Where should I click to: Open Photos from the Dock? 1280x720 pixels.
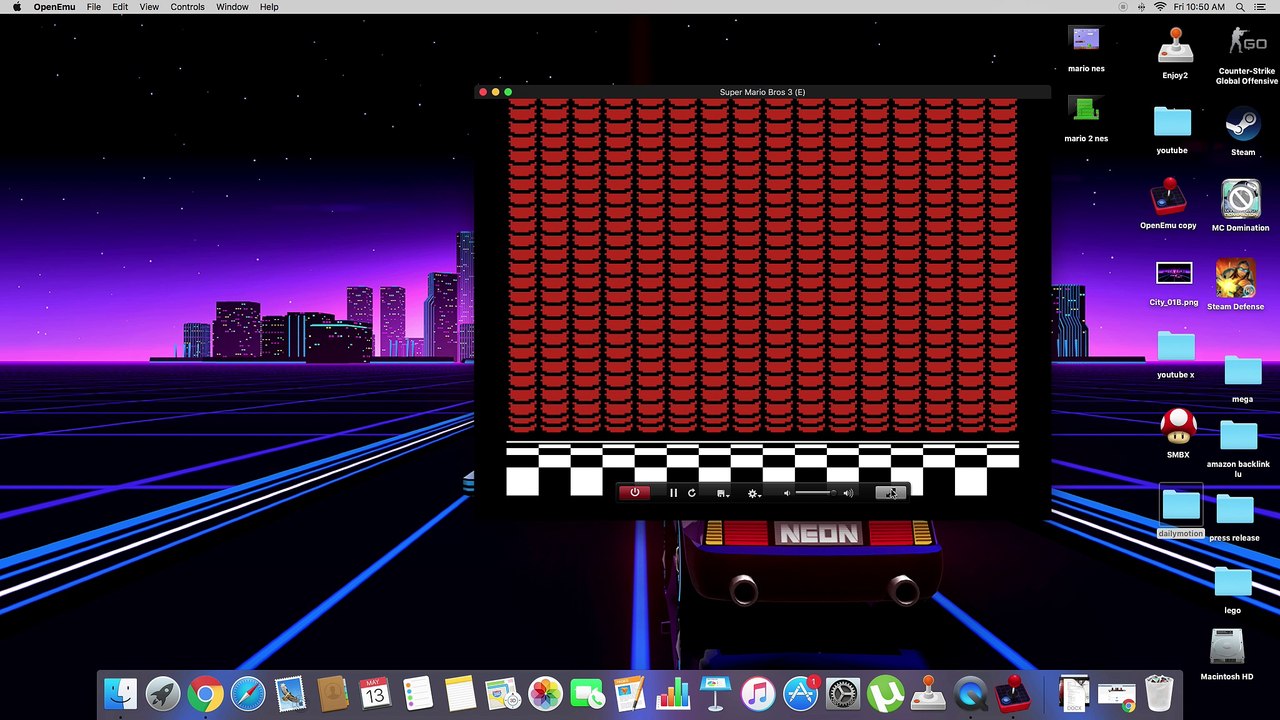click(545, 693)
